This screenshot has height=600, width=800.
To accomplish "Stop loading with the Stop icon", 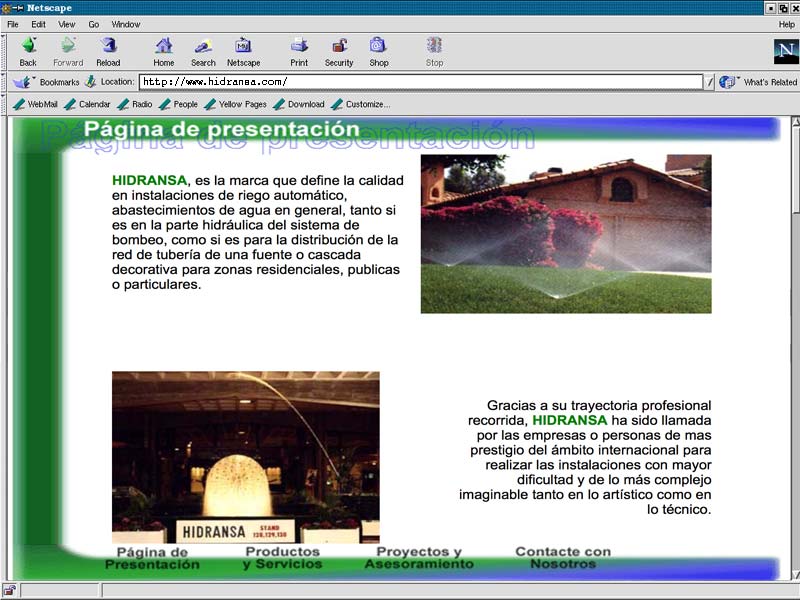I will point(434,46).
